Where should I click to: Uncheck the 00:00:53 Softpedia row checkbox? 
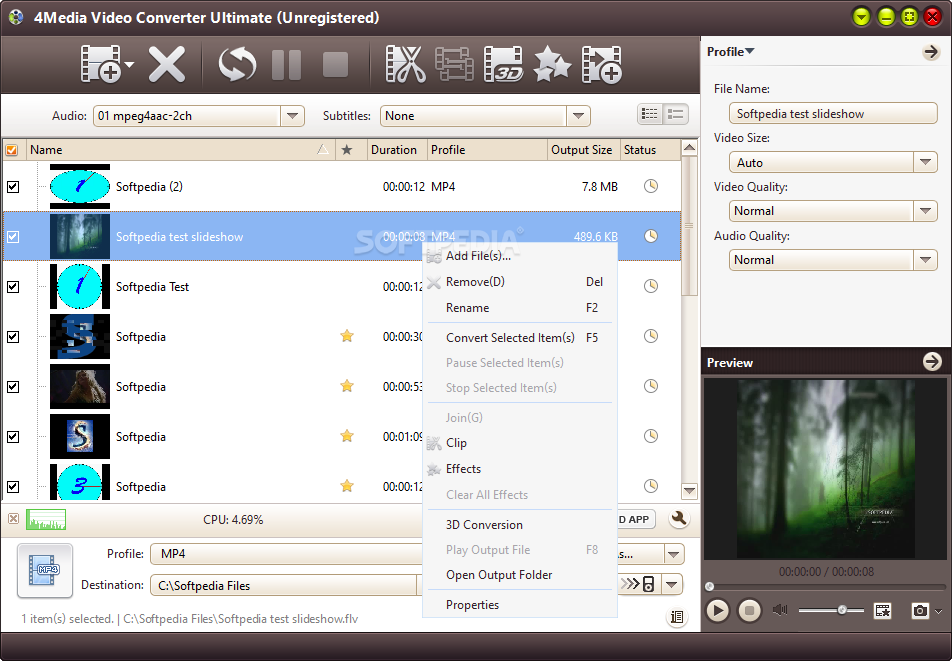(13, 387)
